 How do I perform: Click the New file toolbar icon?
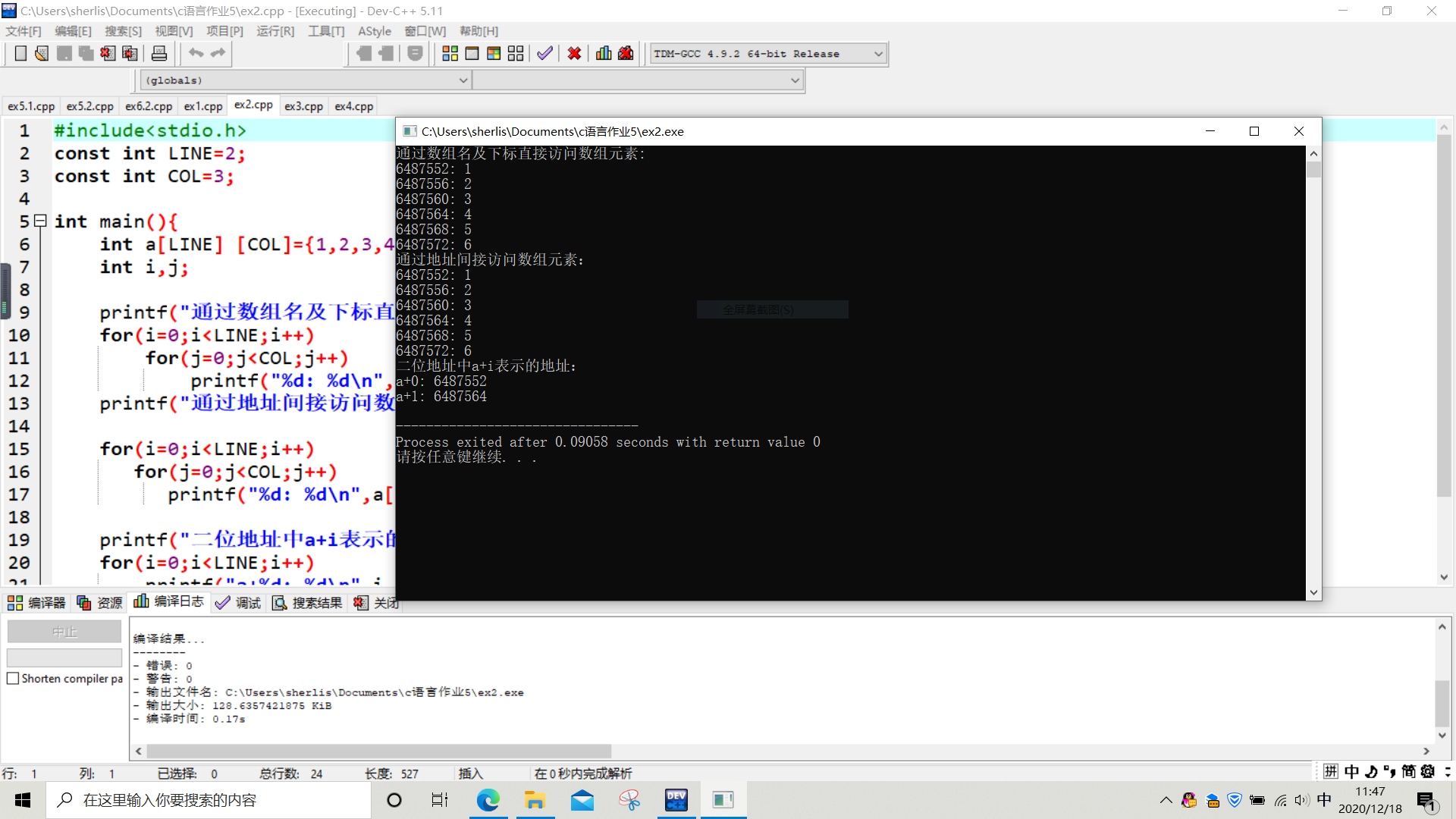20,53
